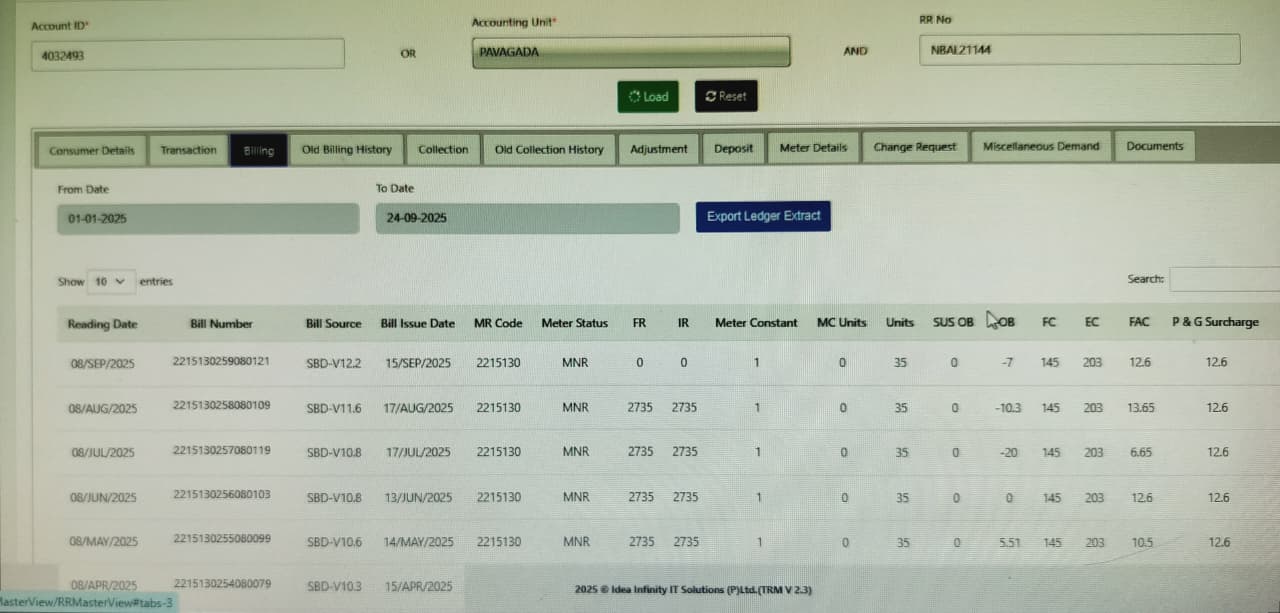This screenshot has width=1280, height=613.
Task: Sort by Bill Issue Date column
Action: click(417, 324)
